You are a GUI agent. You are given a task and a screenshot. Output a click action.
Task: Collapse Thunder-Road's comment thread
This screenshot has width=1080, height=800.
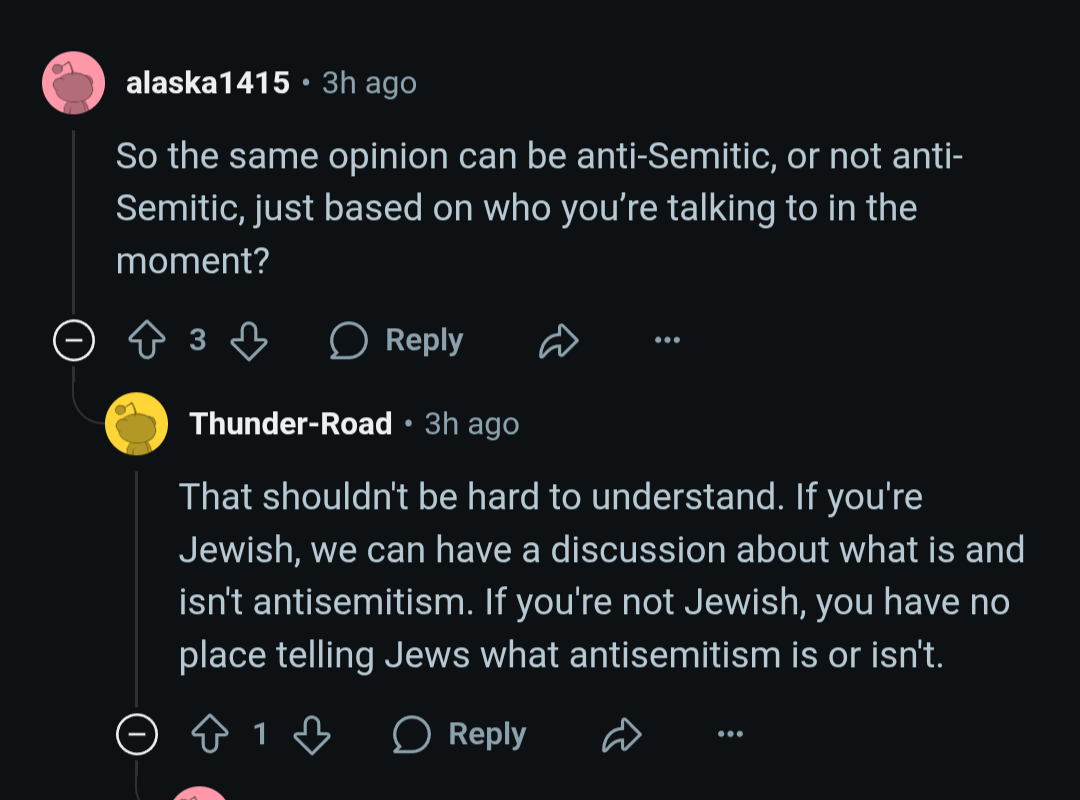(x=137, y=735)
